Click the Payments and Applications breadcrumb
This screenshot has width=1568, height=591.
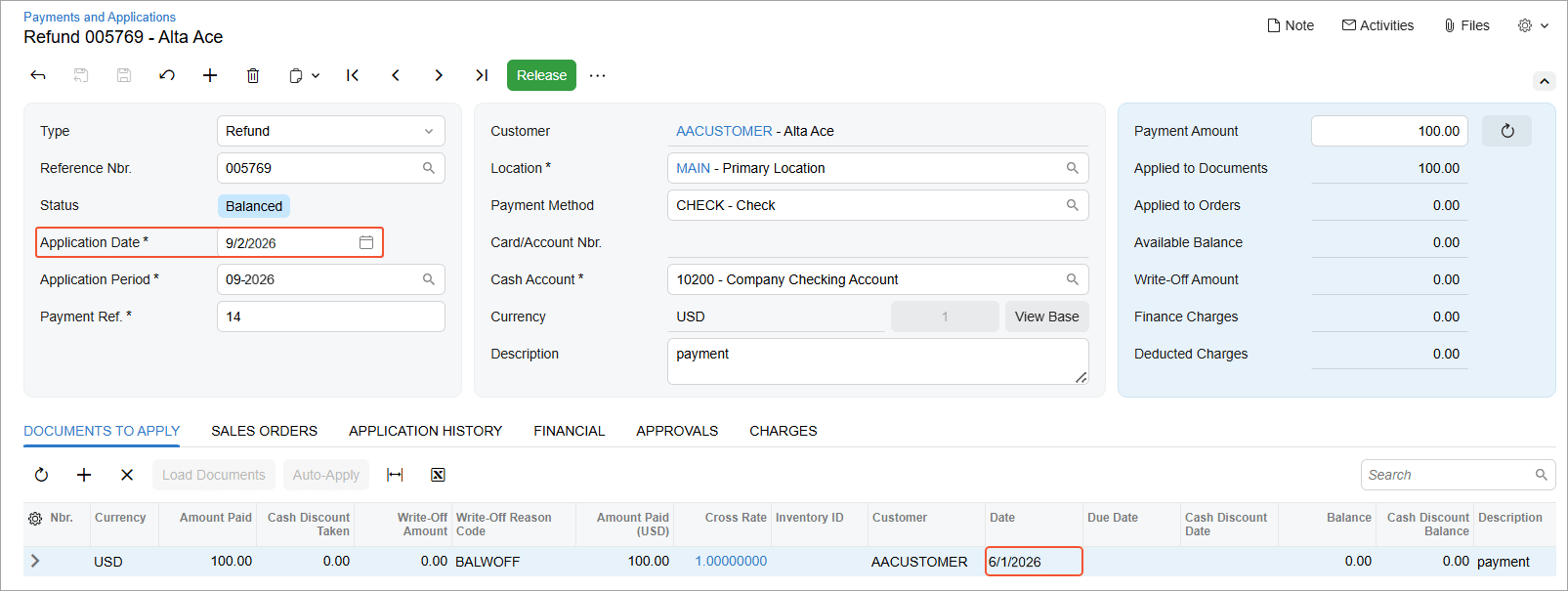[100, 17]
